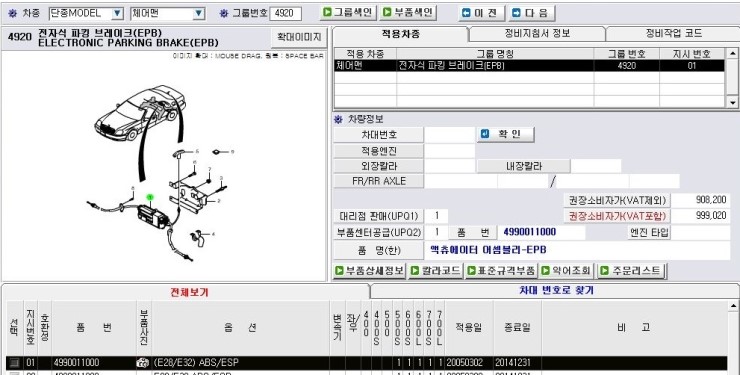The width and height of the screenshot is (740, 375).
Task: Open 주문리스트 button
Action: coord(631,271)
